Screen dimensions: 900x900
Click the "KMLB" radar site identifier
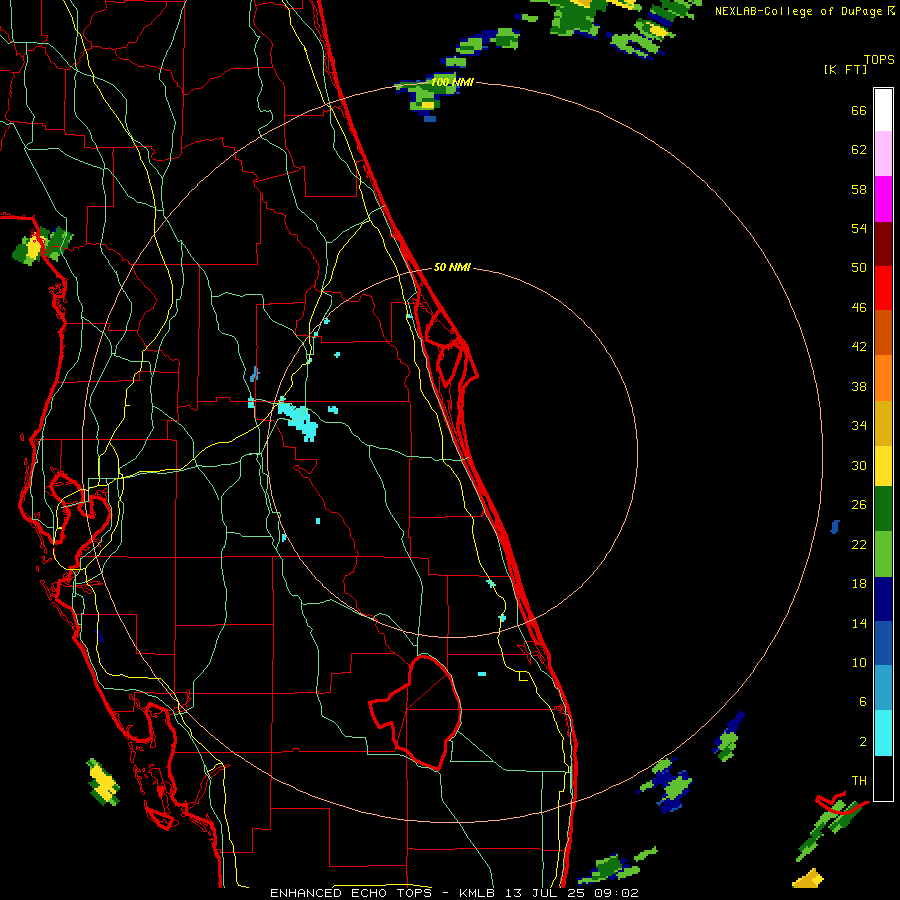coord(479,893)
